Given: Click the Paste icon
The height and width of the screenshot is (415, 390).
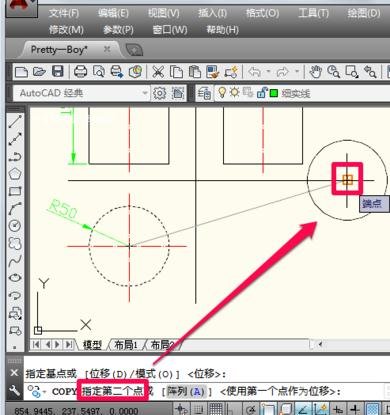Looking at the screenshot, I should click(x=194, y=72).
